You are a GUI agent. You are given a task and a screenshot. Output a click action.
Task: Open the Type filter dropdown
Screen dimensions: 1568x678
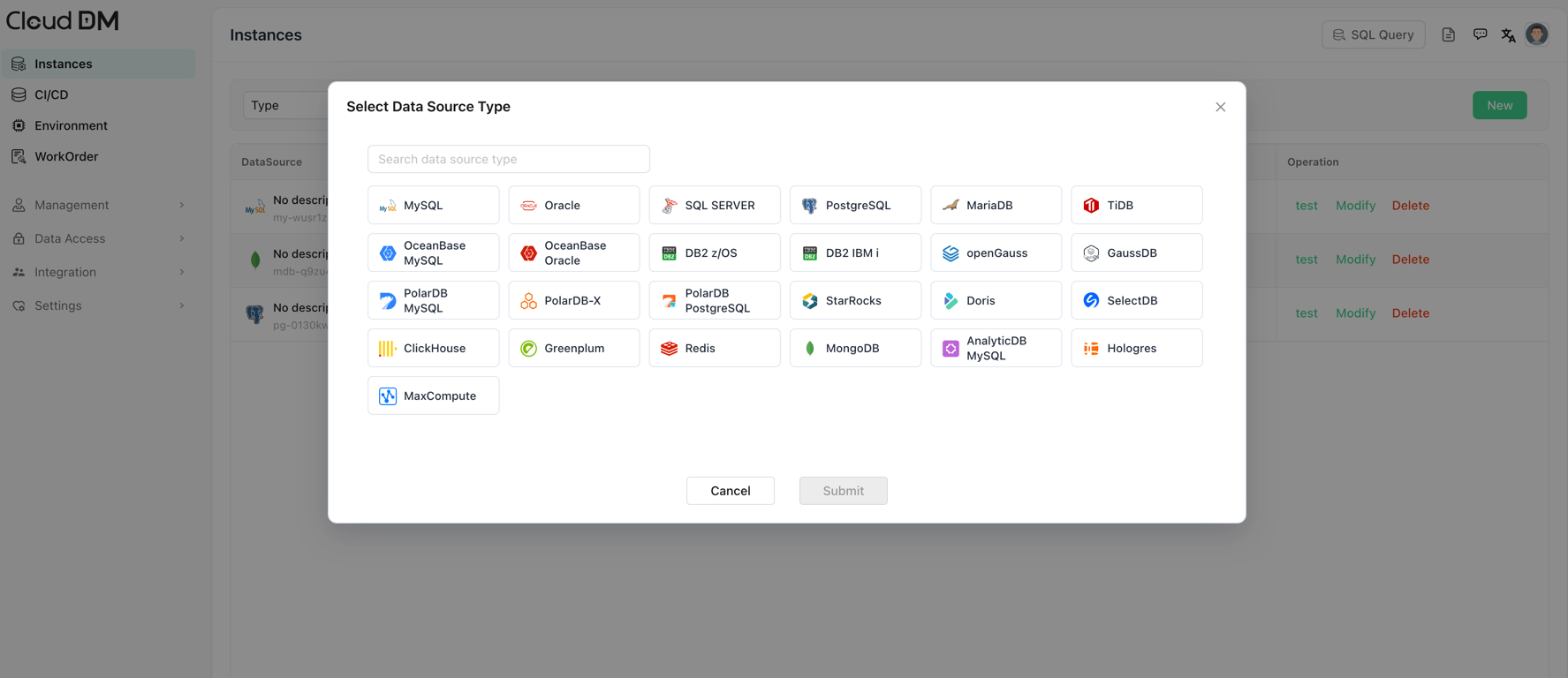pos(285,105)
